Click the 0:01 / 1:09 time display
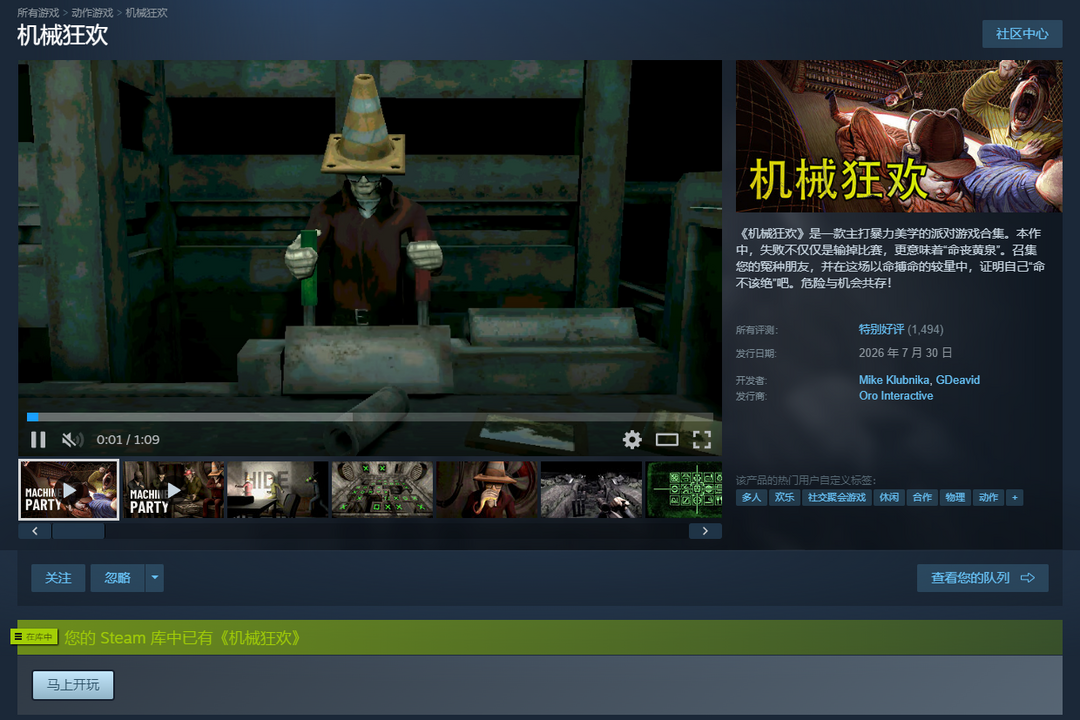This screenshot has width=1080, height=720. pyautogui.click(x=128, y=440)
